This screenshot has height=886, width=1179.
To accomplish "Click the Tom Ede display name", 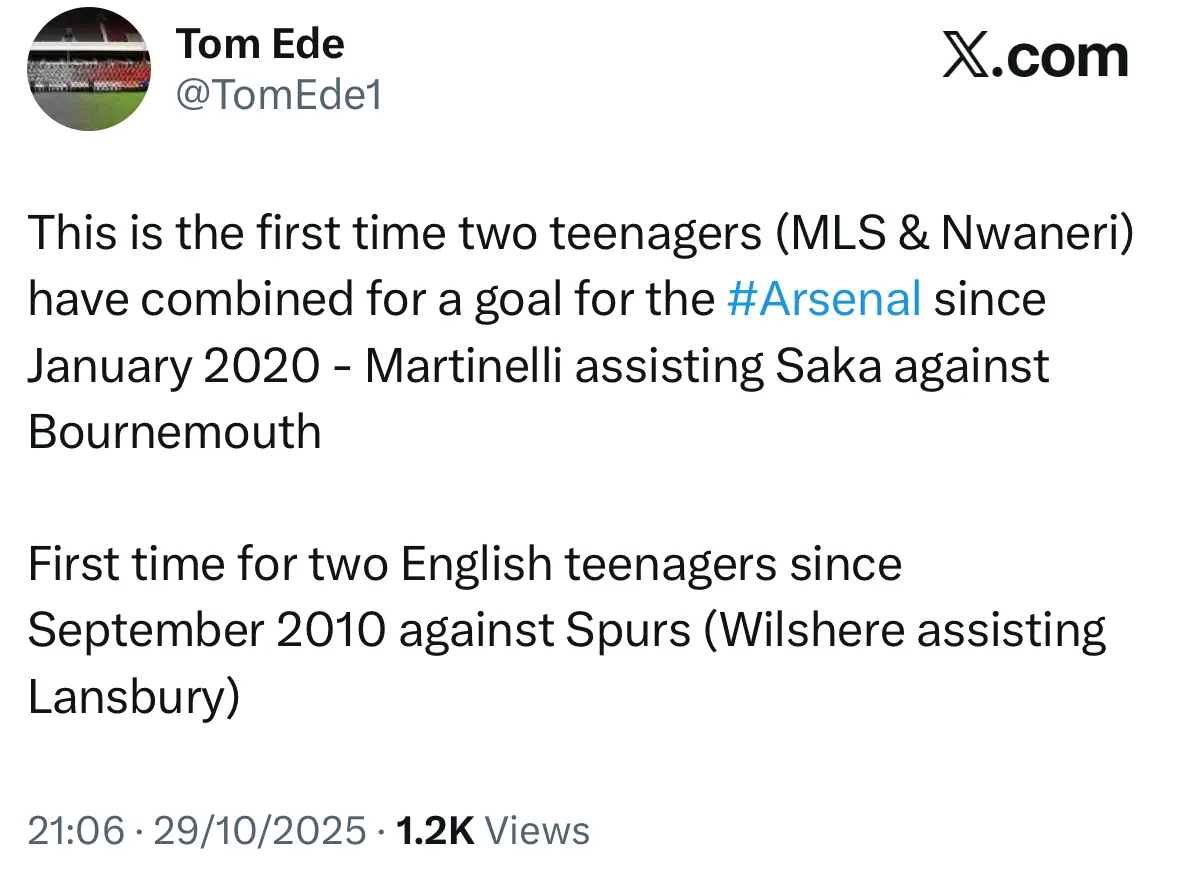I will pos(260,44).
